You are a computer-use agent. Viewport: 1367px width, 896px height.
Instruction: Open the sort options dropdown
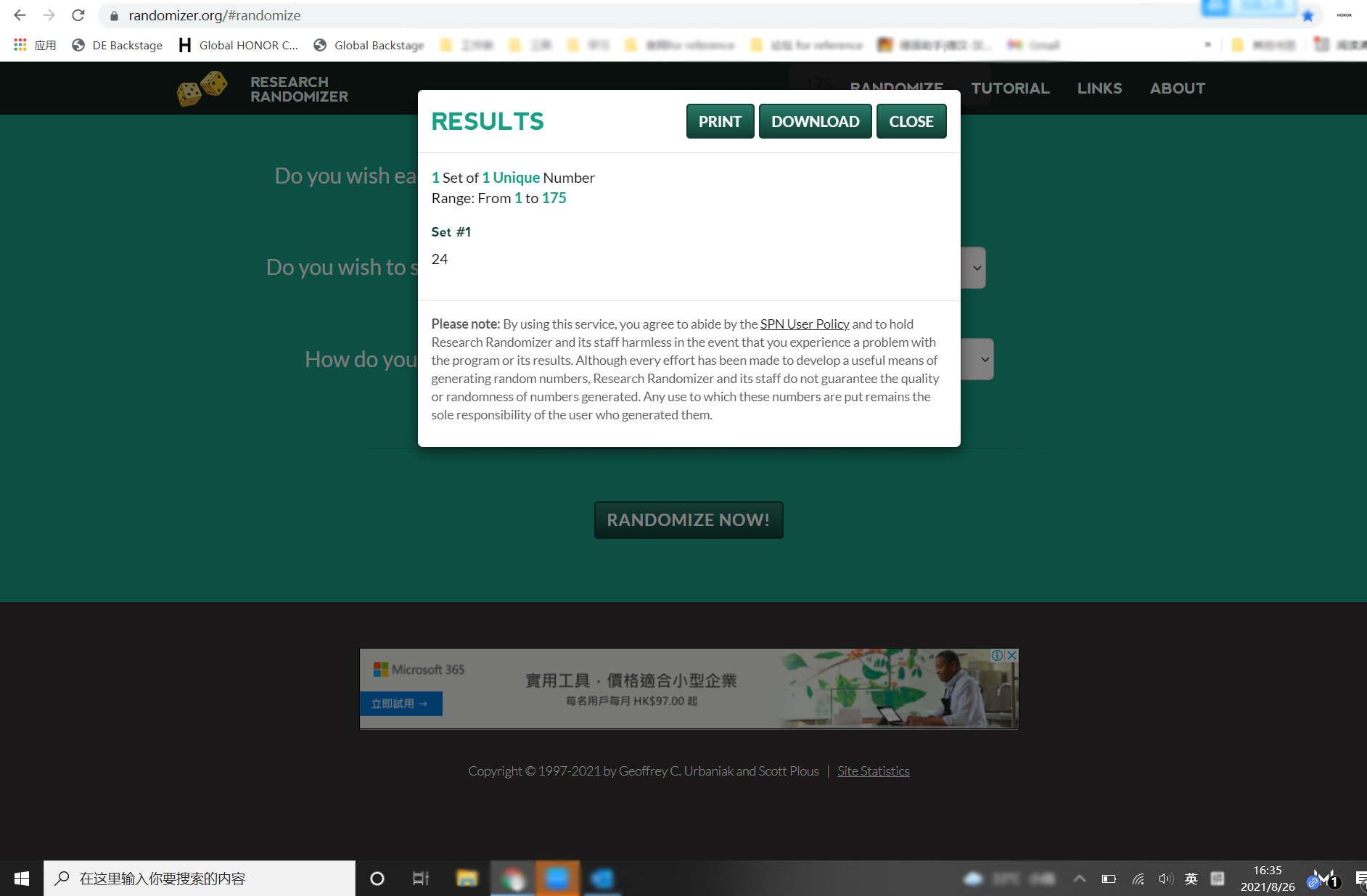pos(976,267)
